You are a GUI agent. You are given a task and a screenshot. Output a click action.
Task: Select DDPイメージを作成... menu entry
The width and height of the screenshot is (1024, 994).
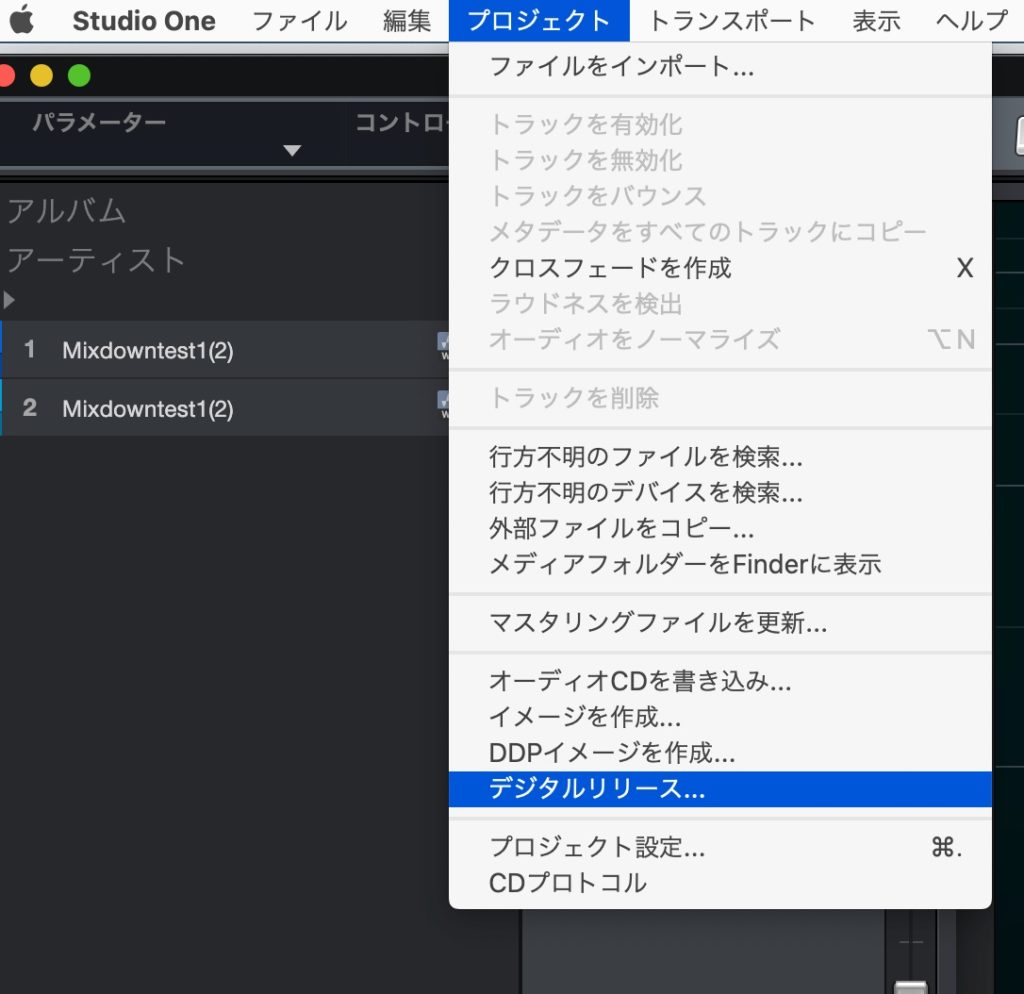point(612,753)
